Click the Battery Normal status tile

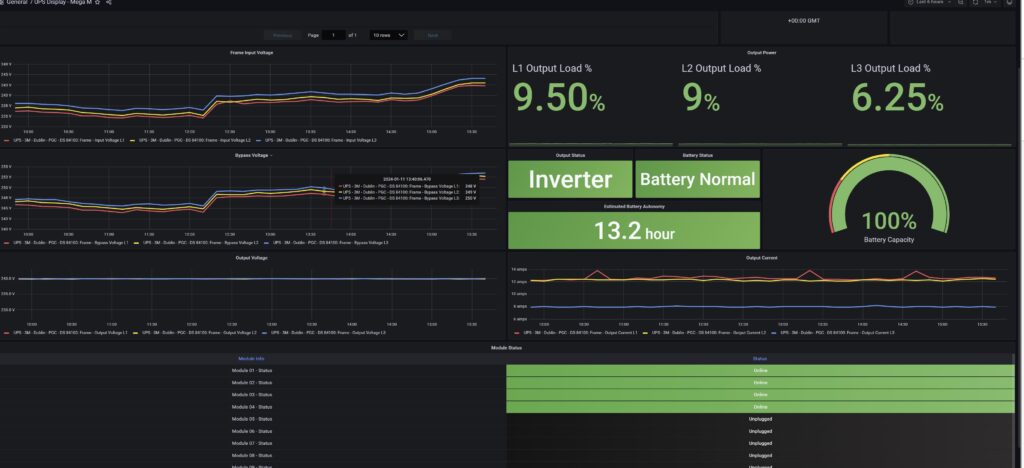pyautogui.click(x=697, y=179)
